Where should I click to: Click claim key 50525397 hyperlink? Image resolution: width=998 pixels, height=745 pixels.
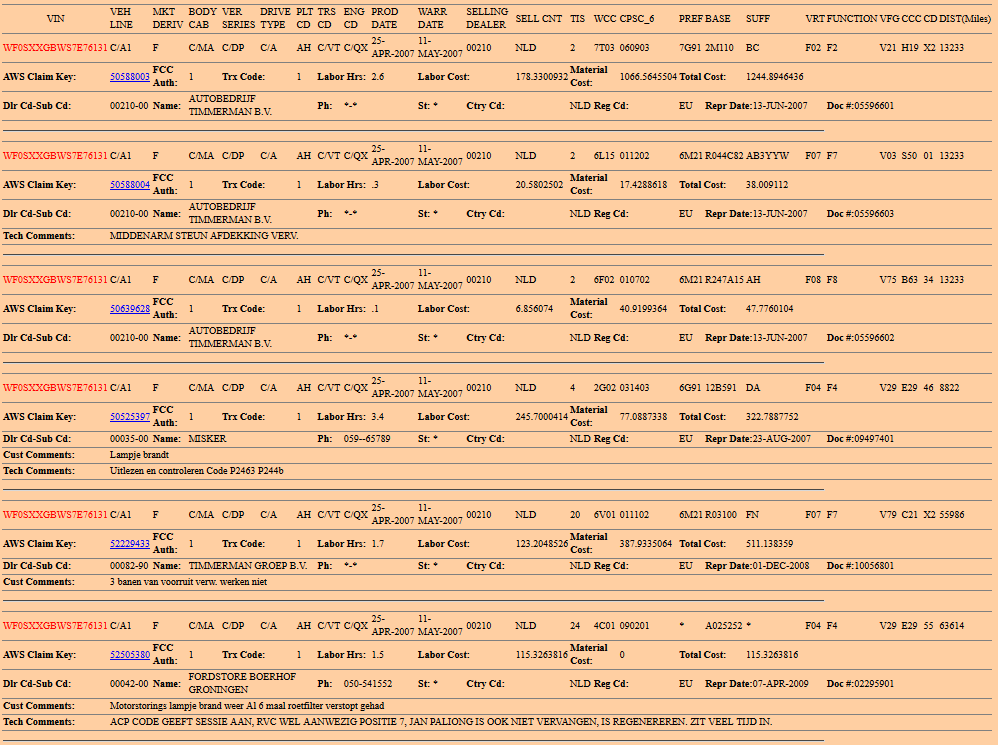pyautogui.click(x=130, y=417)
